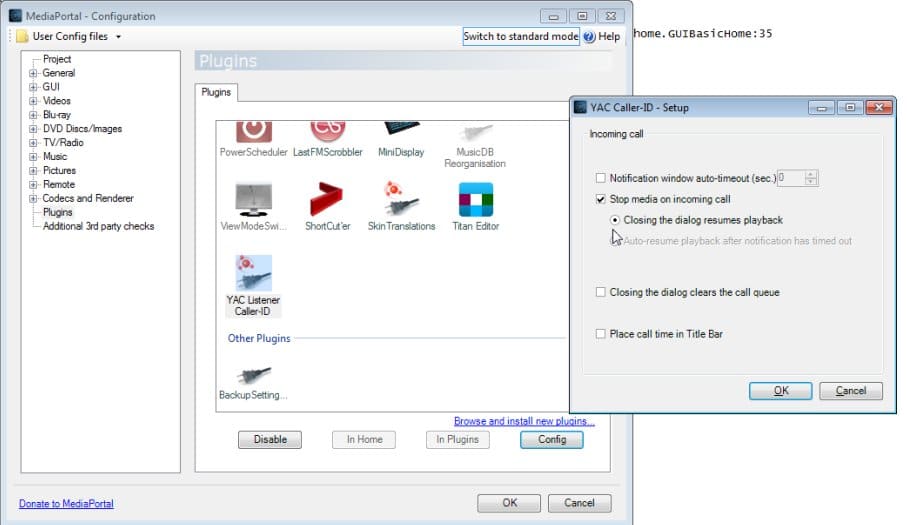
Task: Click the In Home button
Action: click(364, 439)
